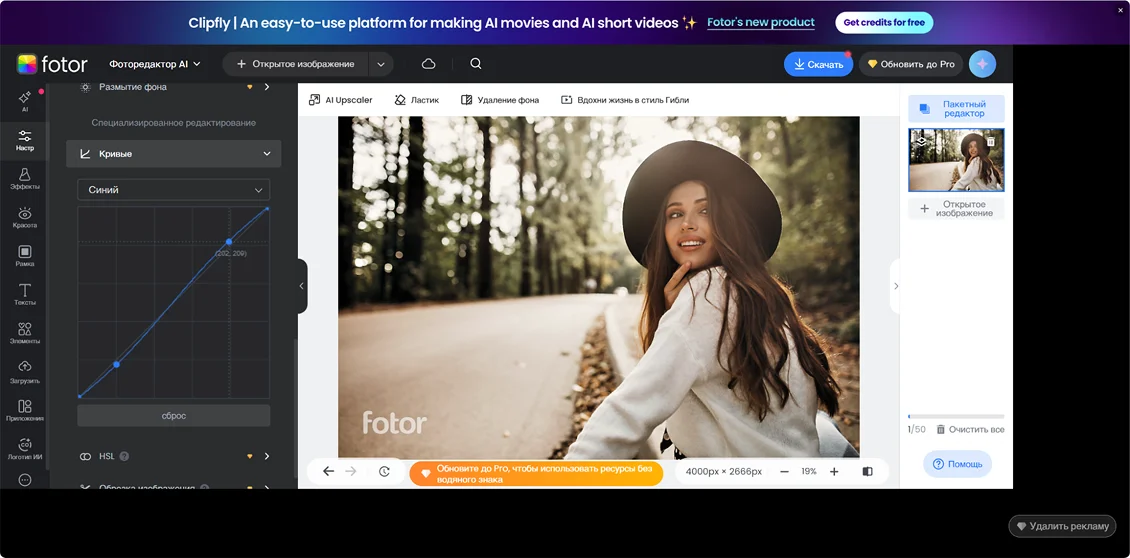Open Фоторедактор AI dropdown menu

154,64
